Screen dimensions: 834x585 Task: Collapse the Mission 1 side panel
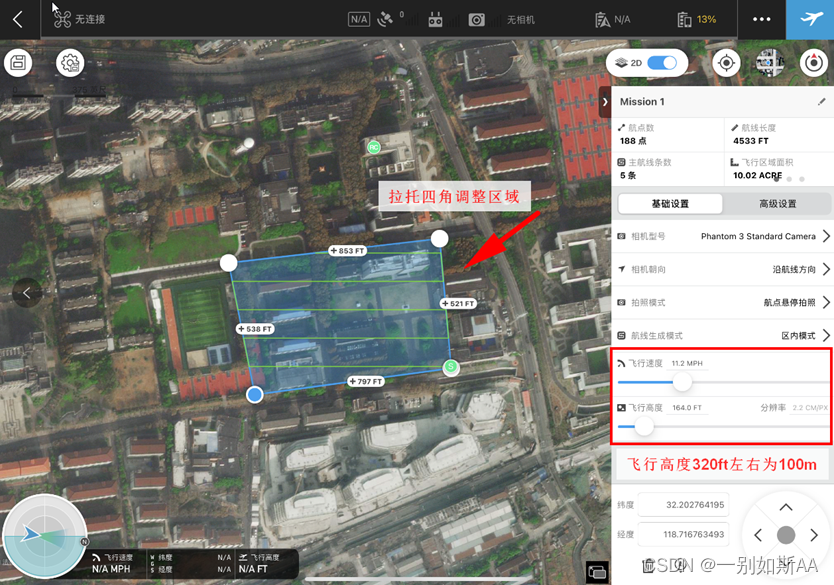(x=605, y=101)
